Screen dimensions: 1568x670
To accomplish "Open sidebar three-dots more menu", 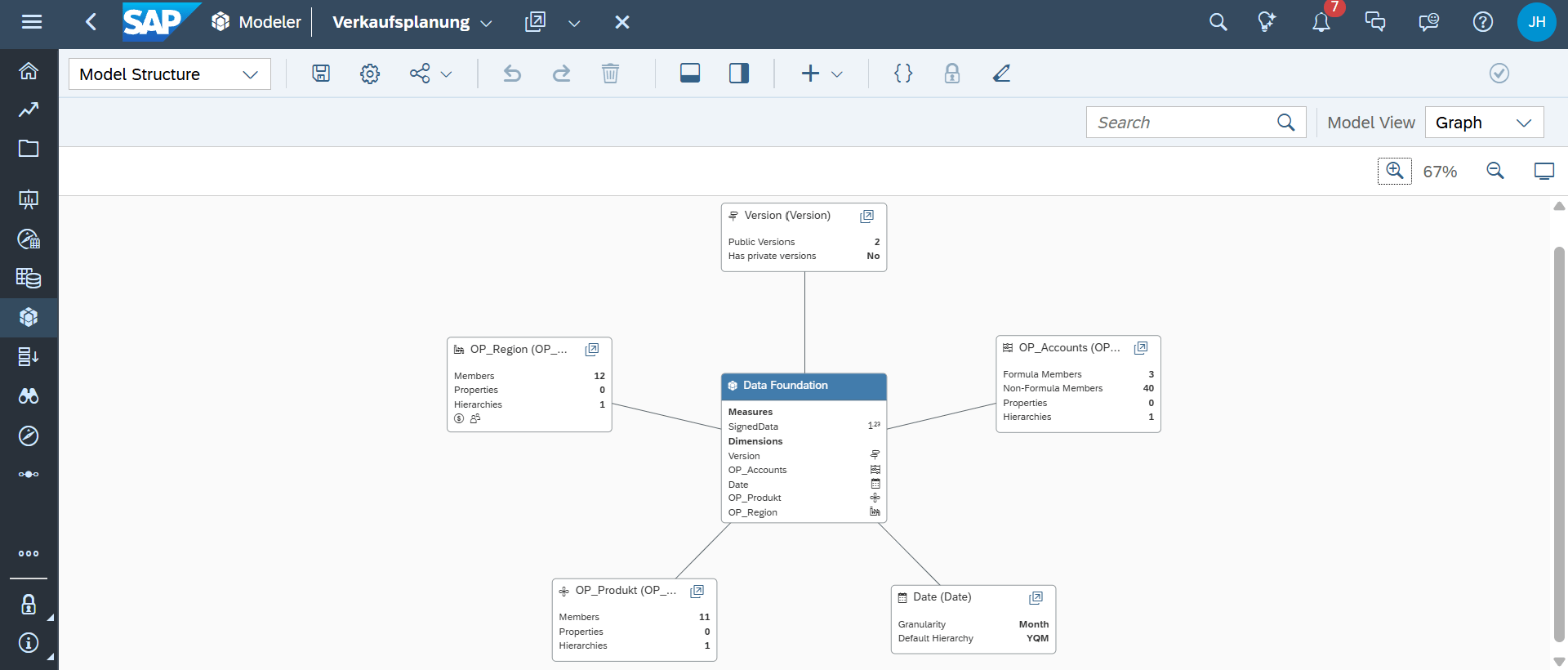I will 29,553.
